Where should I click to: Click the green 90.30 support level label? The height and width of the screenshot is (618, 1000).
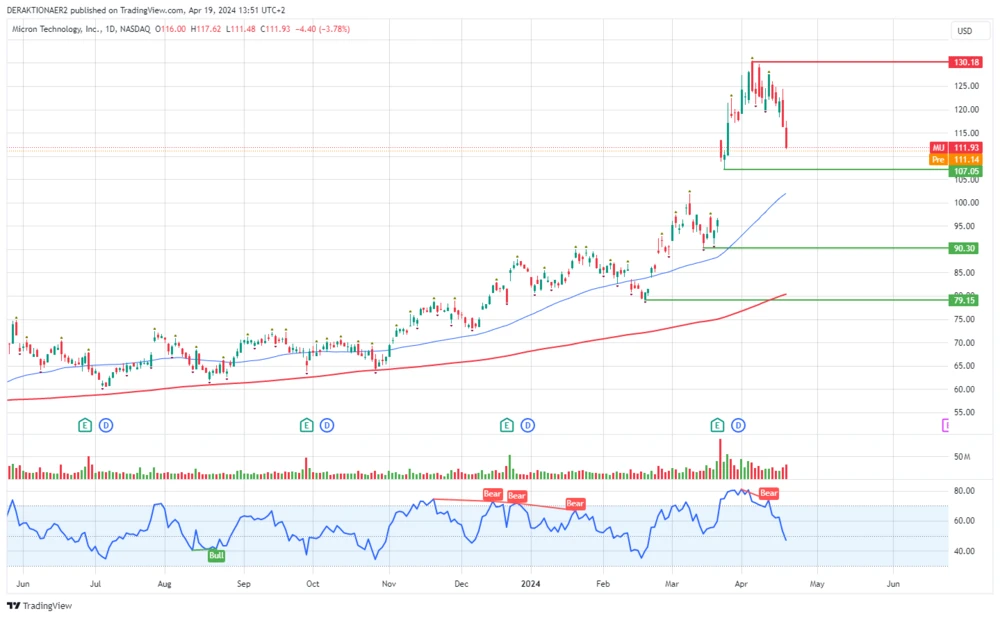pos(964,247)
